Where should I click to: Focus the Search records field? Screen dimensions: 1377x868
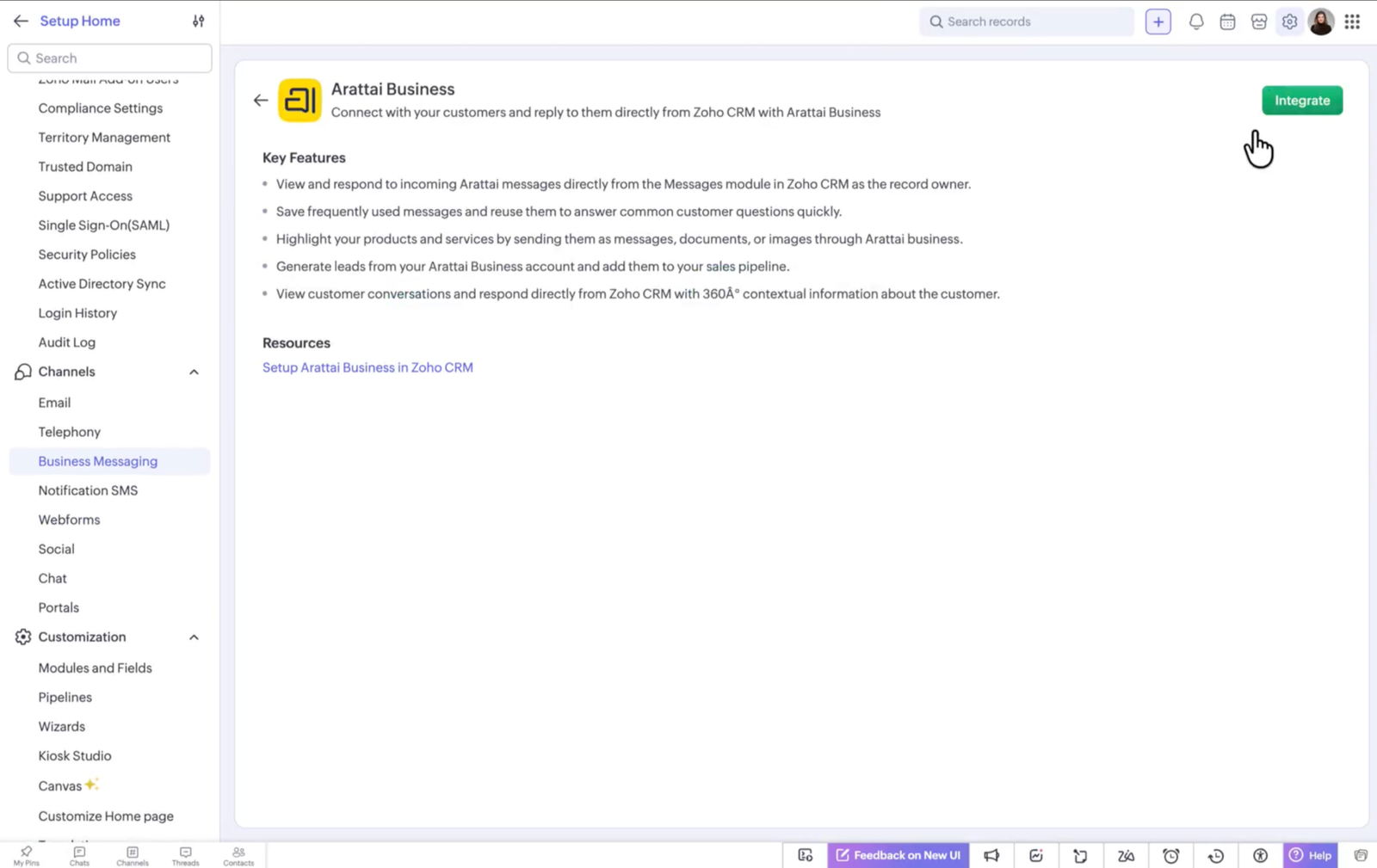pos(1027,22)
